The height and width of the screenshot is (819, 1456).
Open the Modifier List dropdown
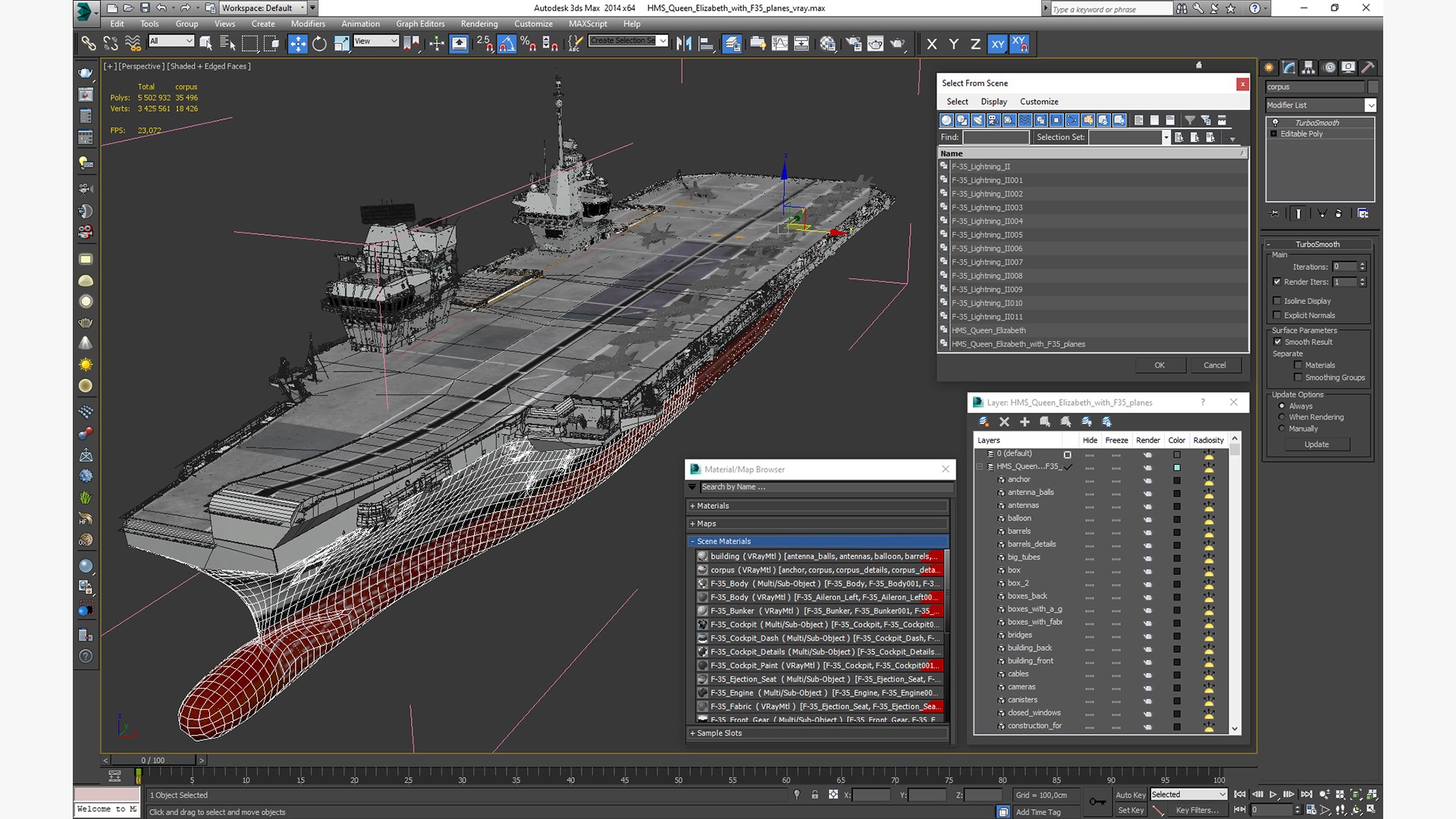click(1370, 105)
